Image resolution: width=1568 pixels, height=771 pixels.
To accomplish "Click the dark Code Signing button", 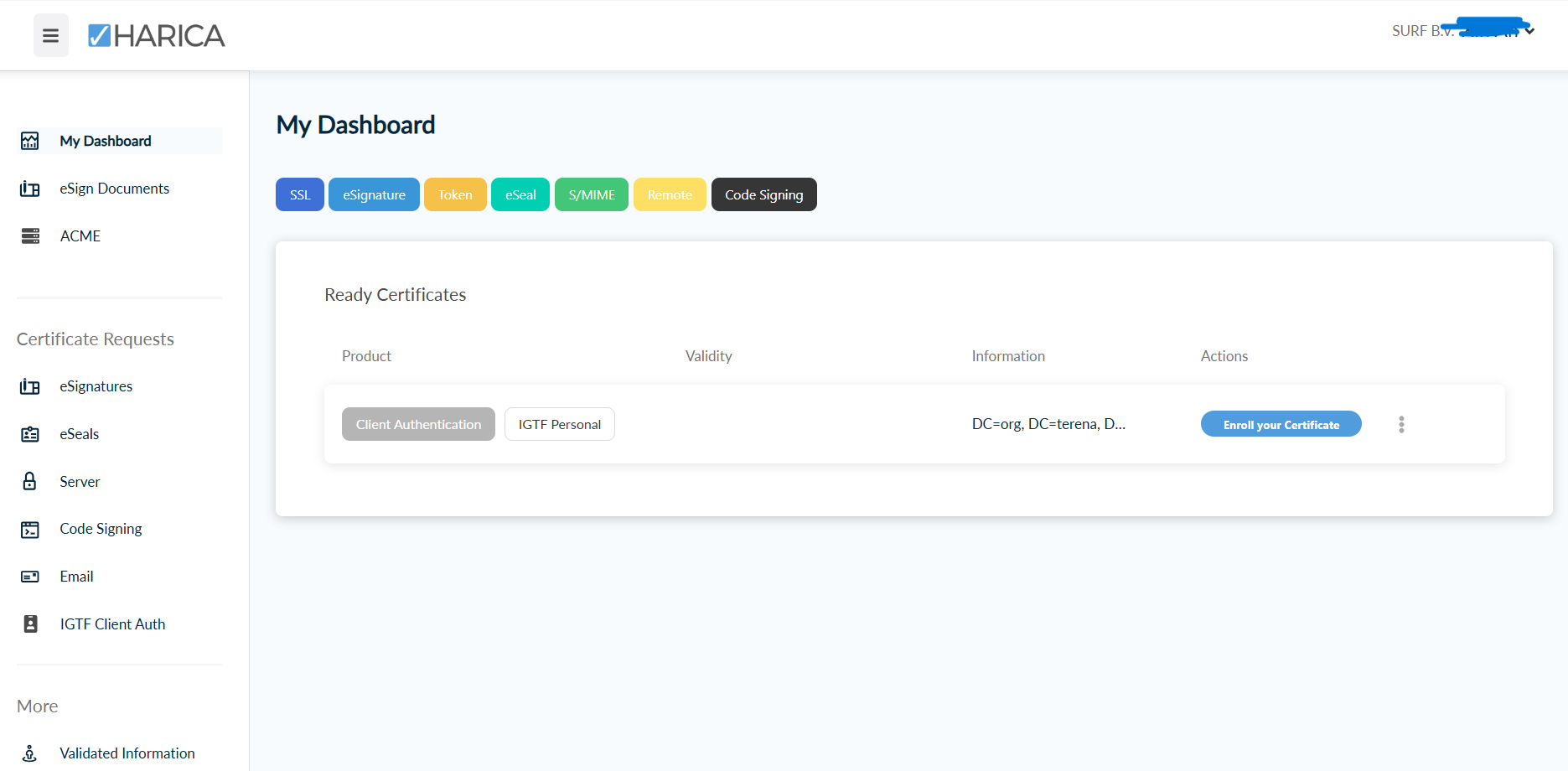I will pyautogui.click(x=763, y=194).
